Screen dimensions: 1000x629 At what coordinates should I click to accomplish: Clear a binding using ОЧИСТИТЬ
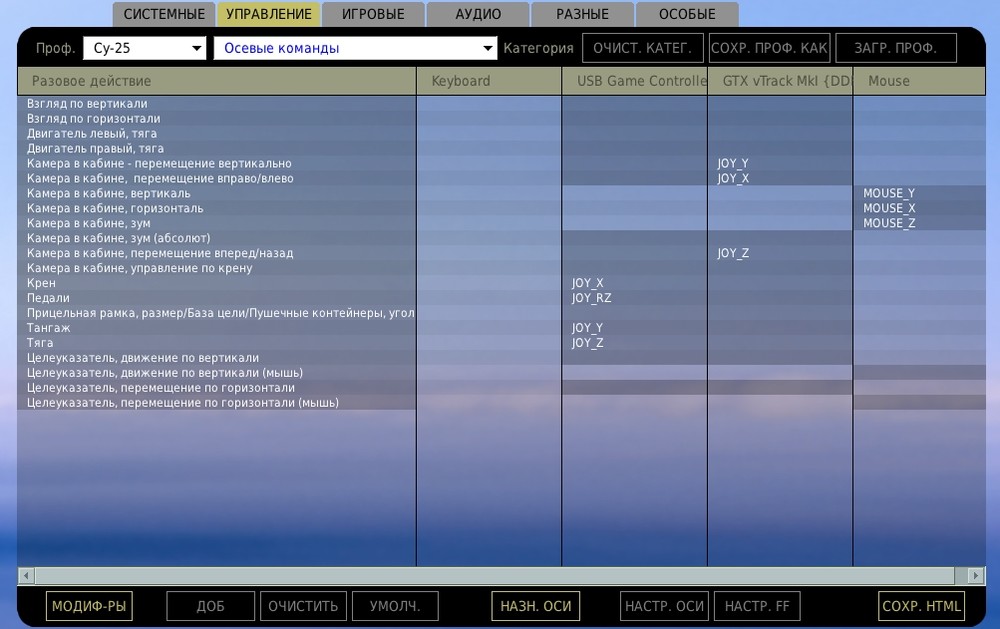tap(303, 605)
